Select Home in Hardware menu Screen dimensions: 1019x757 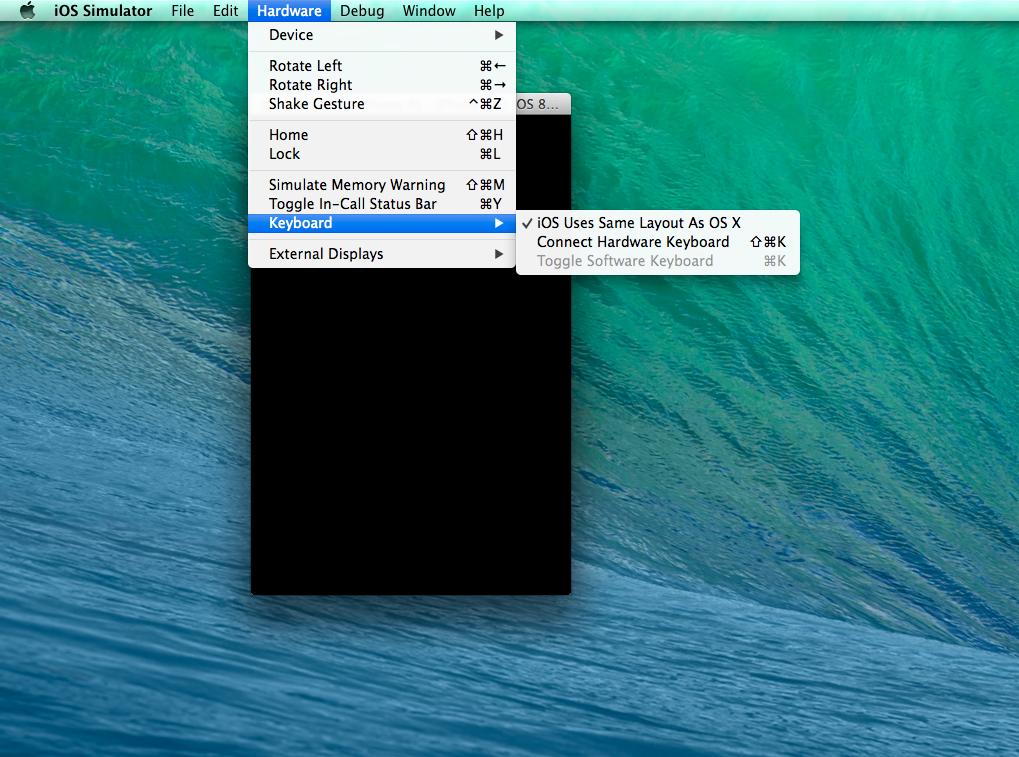coord(382,135)
